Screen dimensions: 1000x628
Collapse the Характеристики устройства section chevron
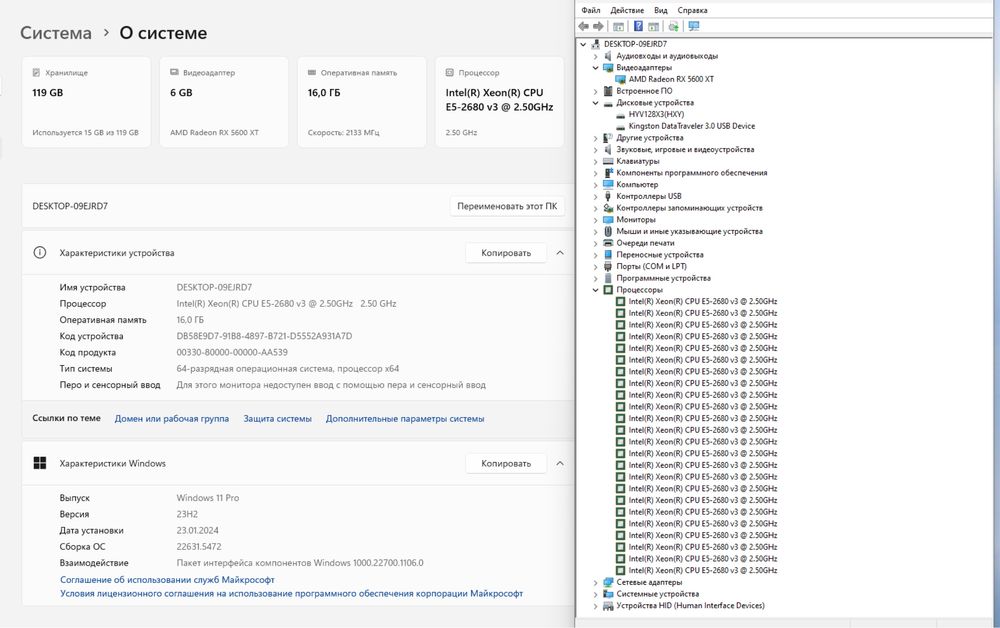pyautogui.click(x=560, y=252)
